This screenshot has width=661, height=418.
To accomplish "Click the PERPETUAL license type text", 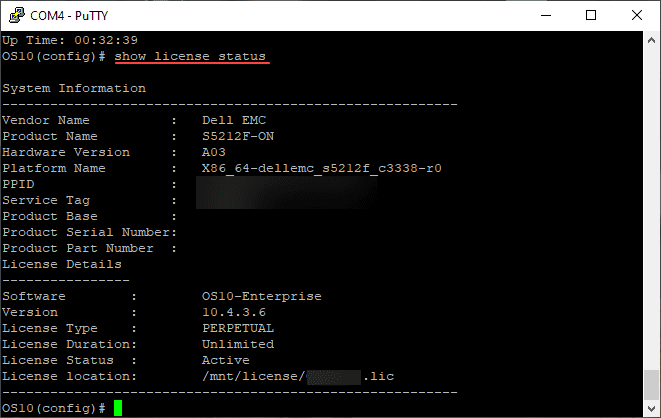I will (x=237, y=328).
